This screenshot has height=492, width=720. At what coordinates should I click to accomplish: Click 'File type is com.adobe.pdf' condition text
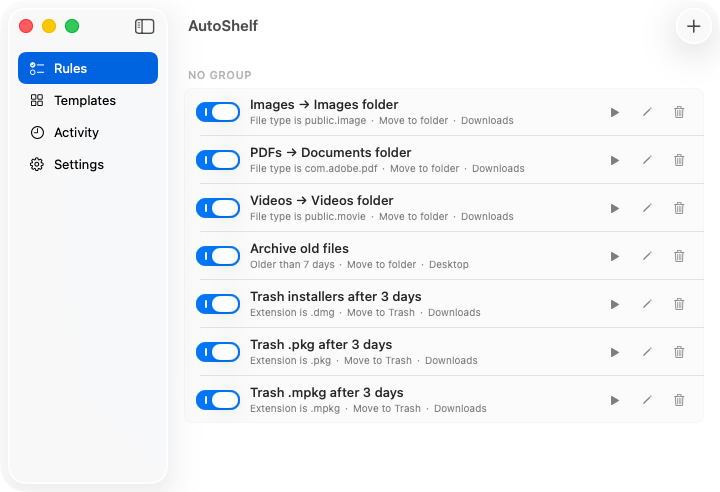click(x=314, y=169)
